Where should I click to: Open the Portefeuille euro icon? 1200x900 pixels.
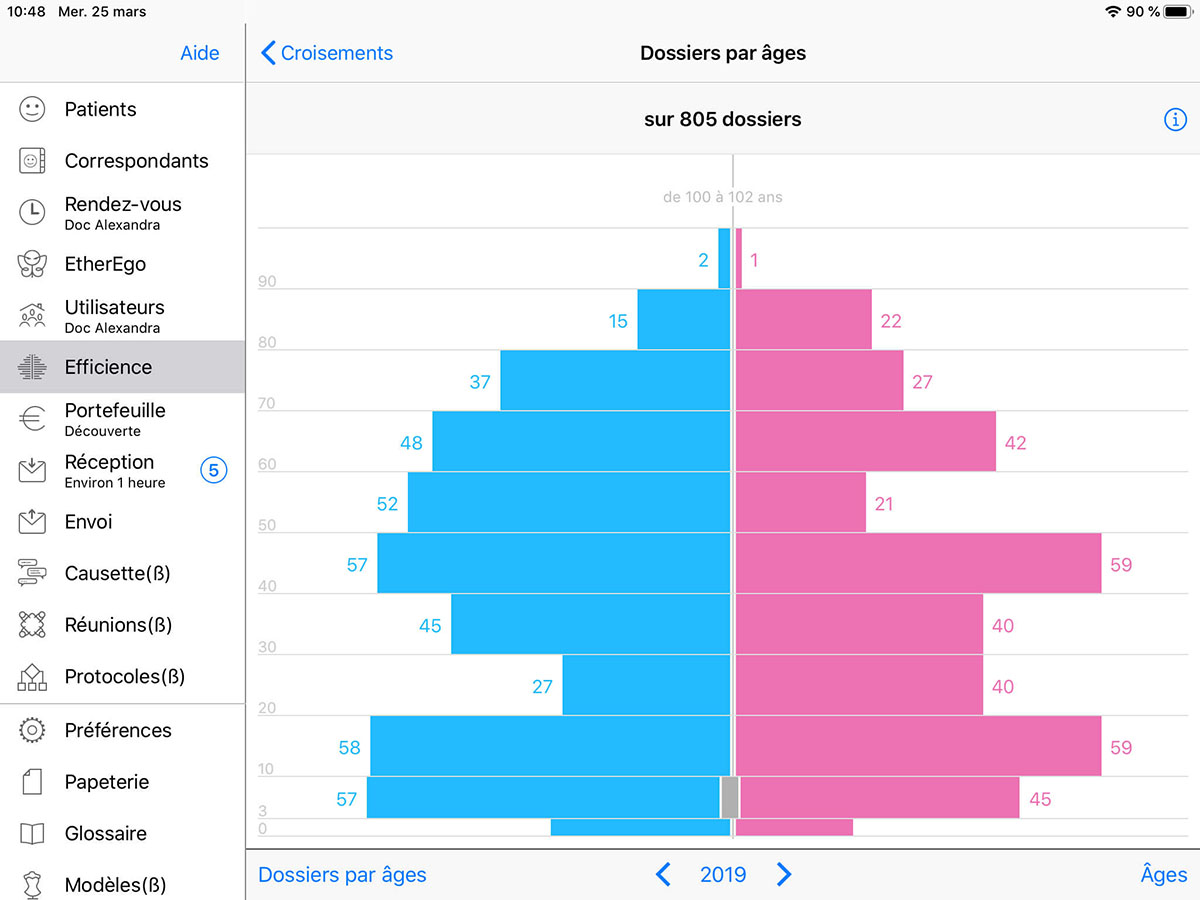(33, 419)
